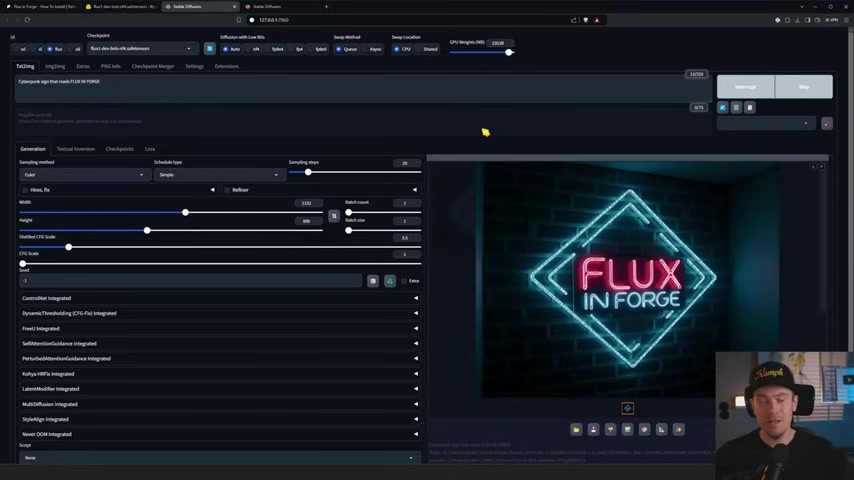Open the browser hamburger menu
Screen dimensions: 854x480
click(846, 20)
